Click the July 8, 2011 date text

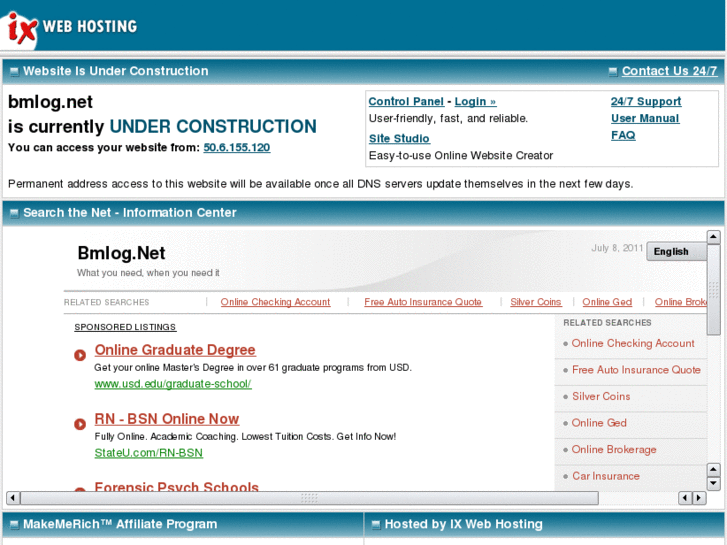click(617, 248)
